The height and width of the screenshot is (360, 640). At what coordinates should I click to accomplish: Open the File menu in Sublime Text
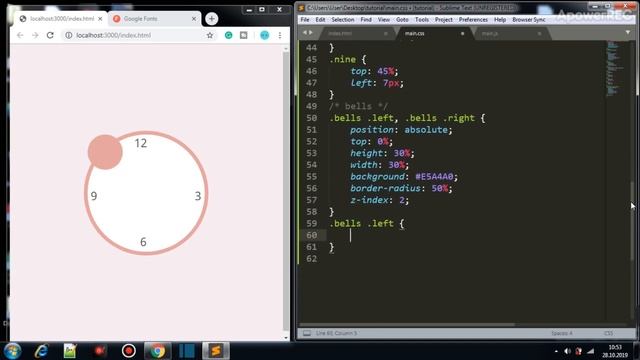305,20
